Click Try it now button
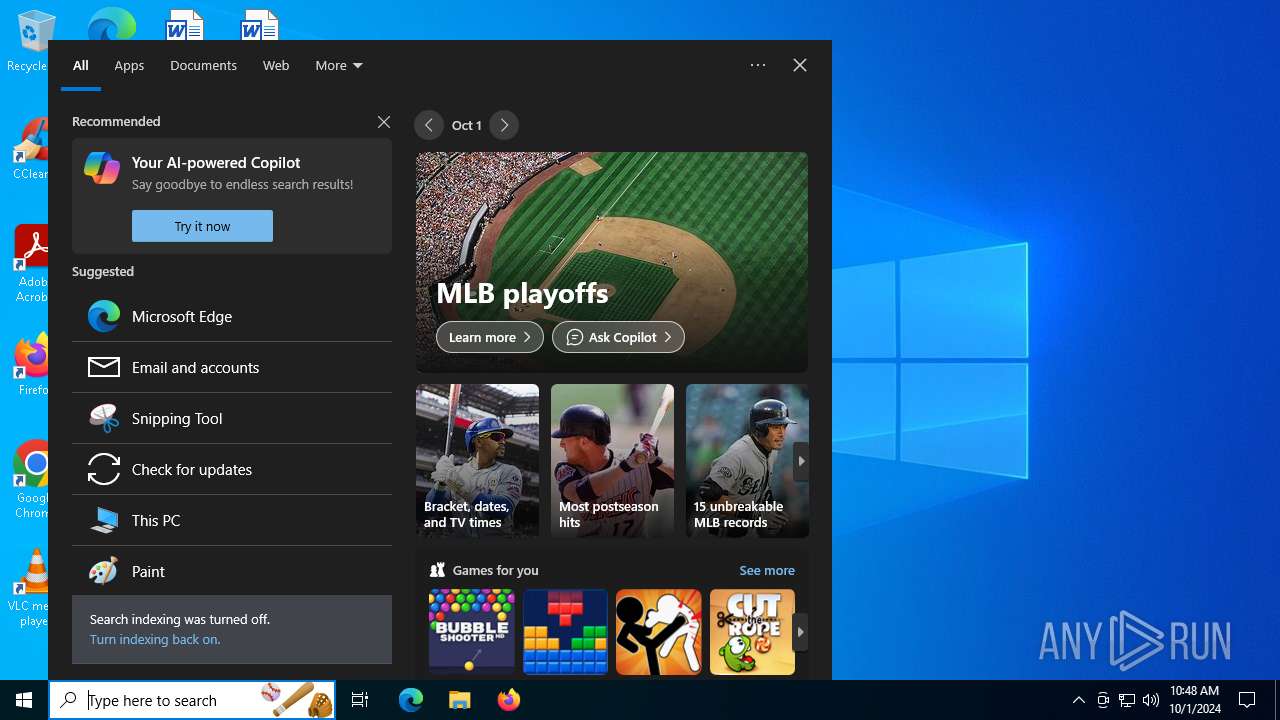The height and width of the screenshot is (720, 1280). (202, 226)
